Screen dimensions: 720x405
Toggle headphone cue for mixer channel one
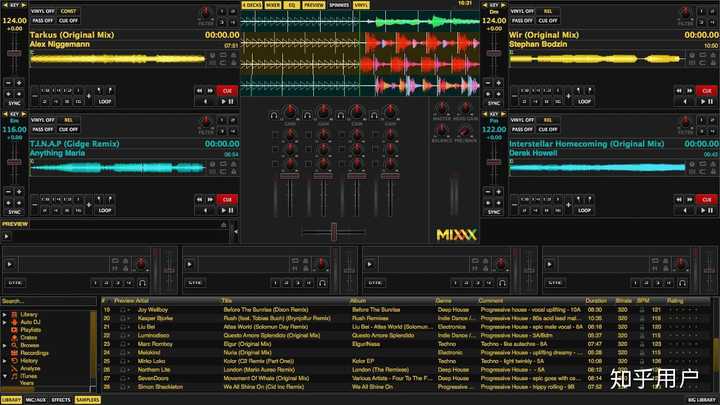tap(274, 116)
